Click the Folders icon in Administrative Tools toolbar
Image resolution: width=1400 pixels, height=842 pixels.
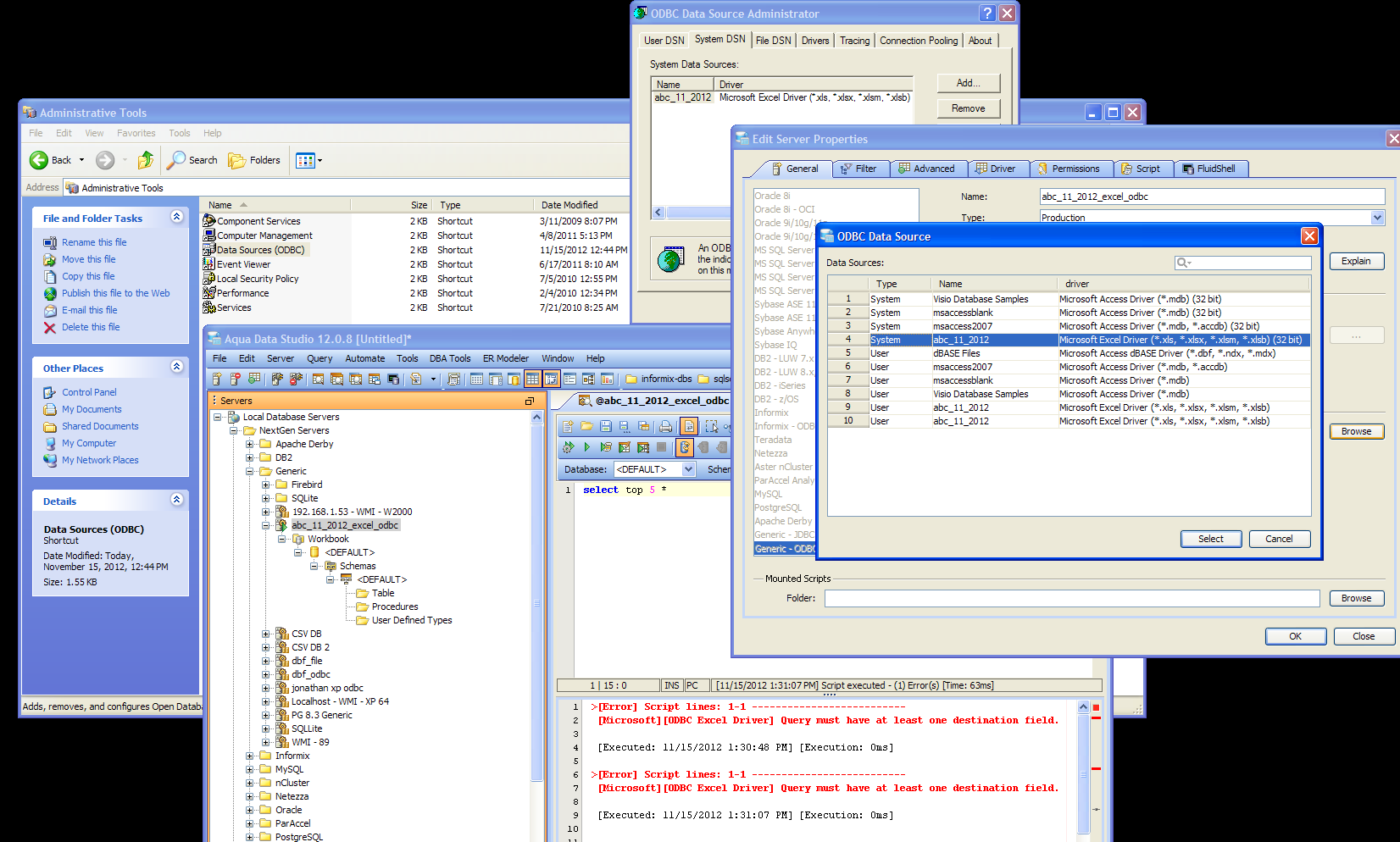236,160
